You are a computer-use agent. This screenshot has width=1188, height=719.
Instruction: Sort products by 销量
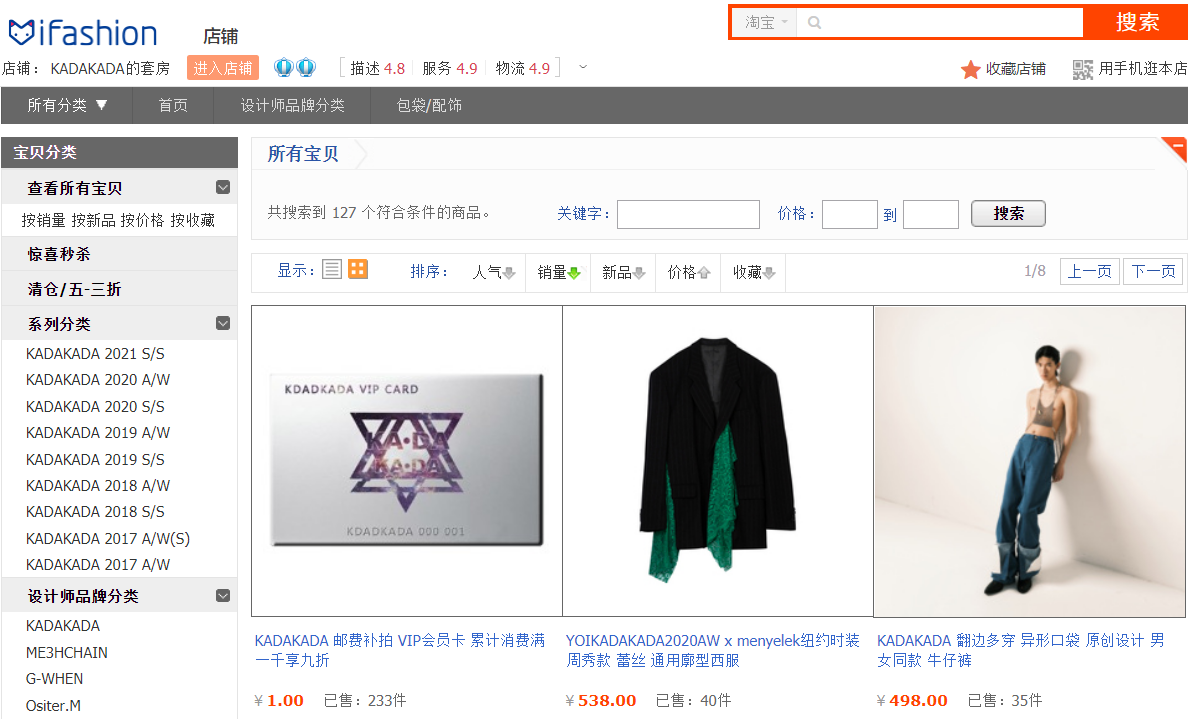pos(558,272)
